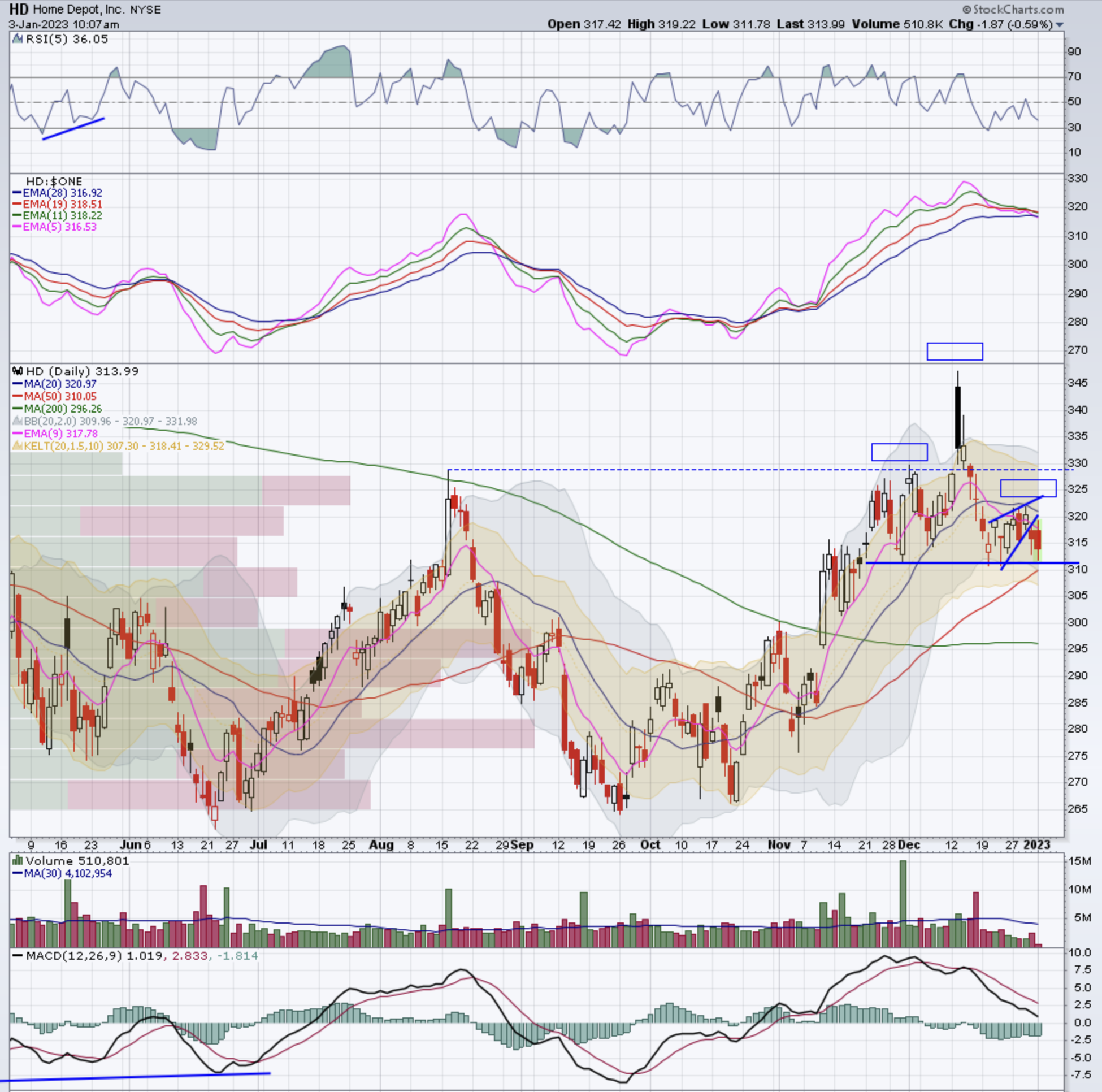
Task: Open the dropdown arrow next to Chg value
Action: point(1059,24)
